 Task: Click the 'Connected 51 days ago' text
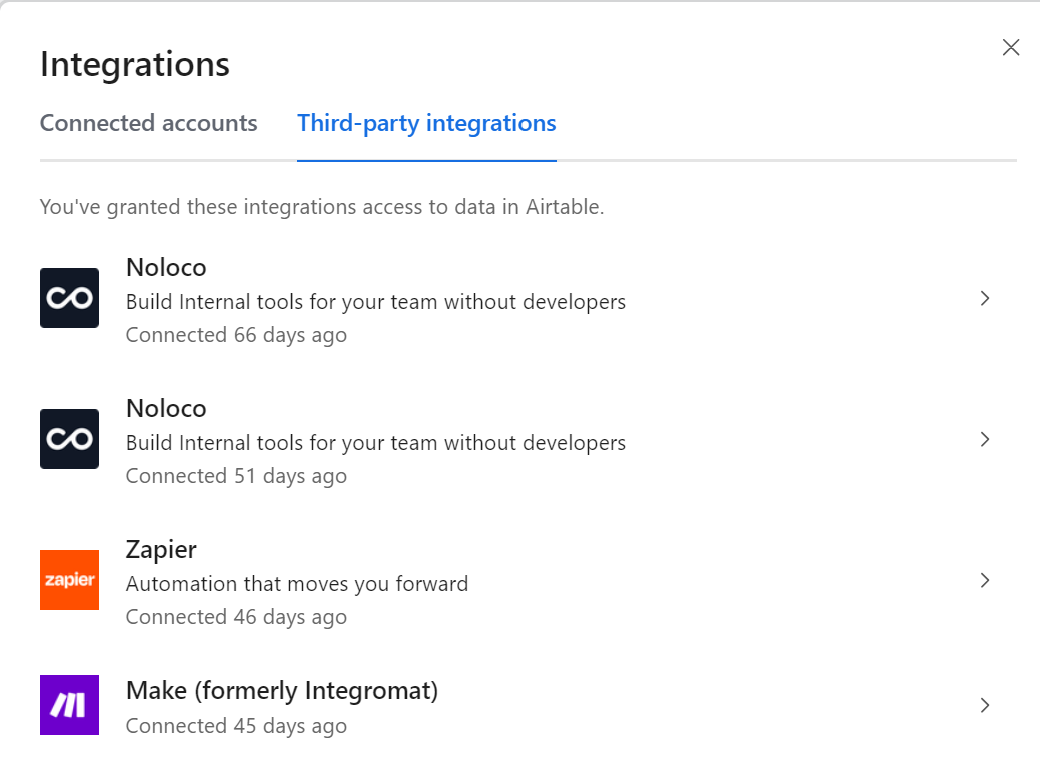[236, 476]
